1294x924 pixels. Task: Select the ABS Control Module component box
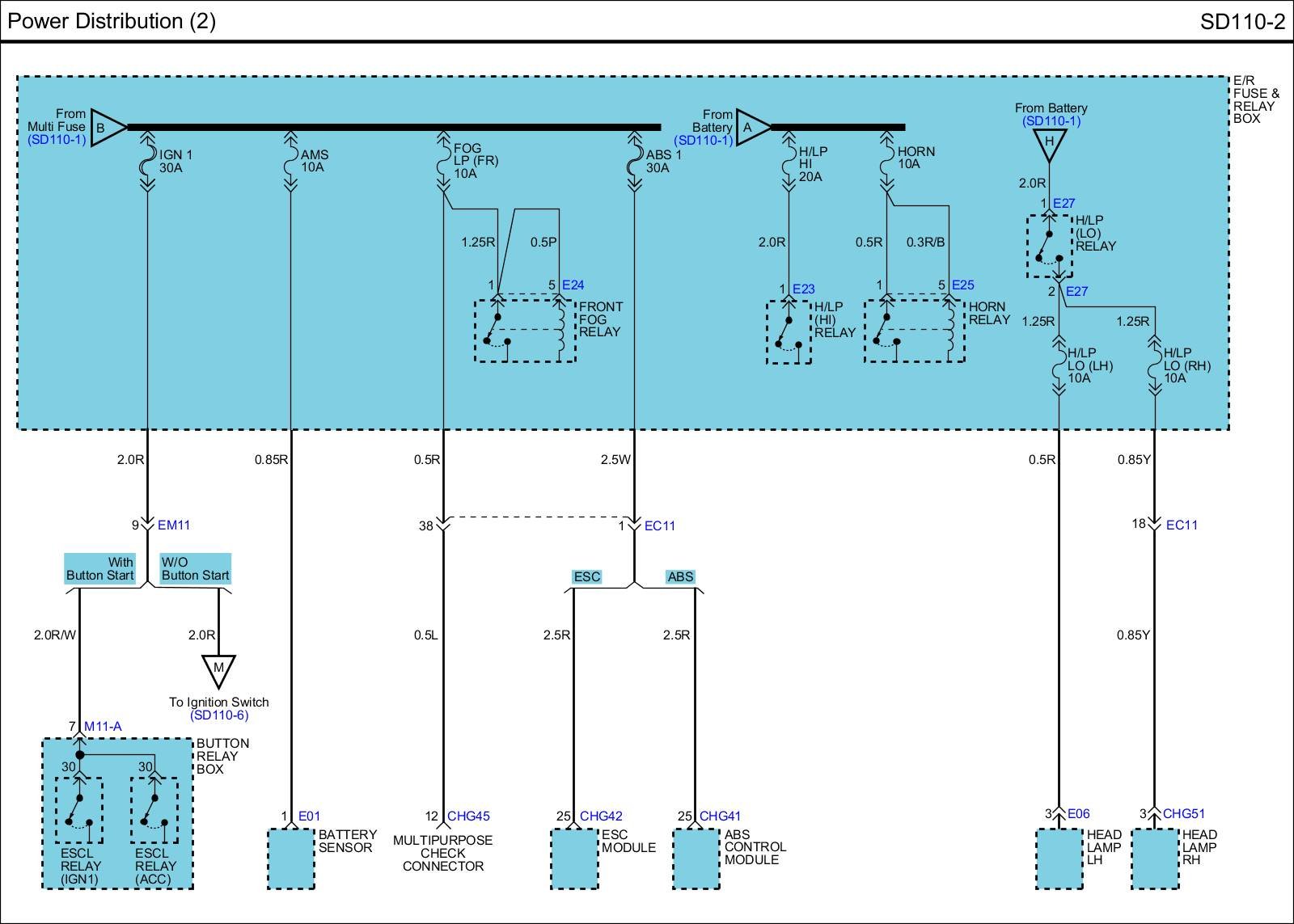(696, 859)
